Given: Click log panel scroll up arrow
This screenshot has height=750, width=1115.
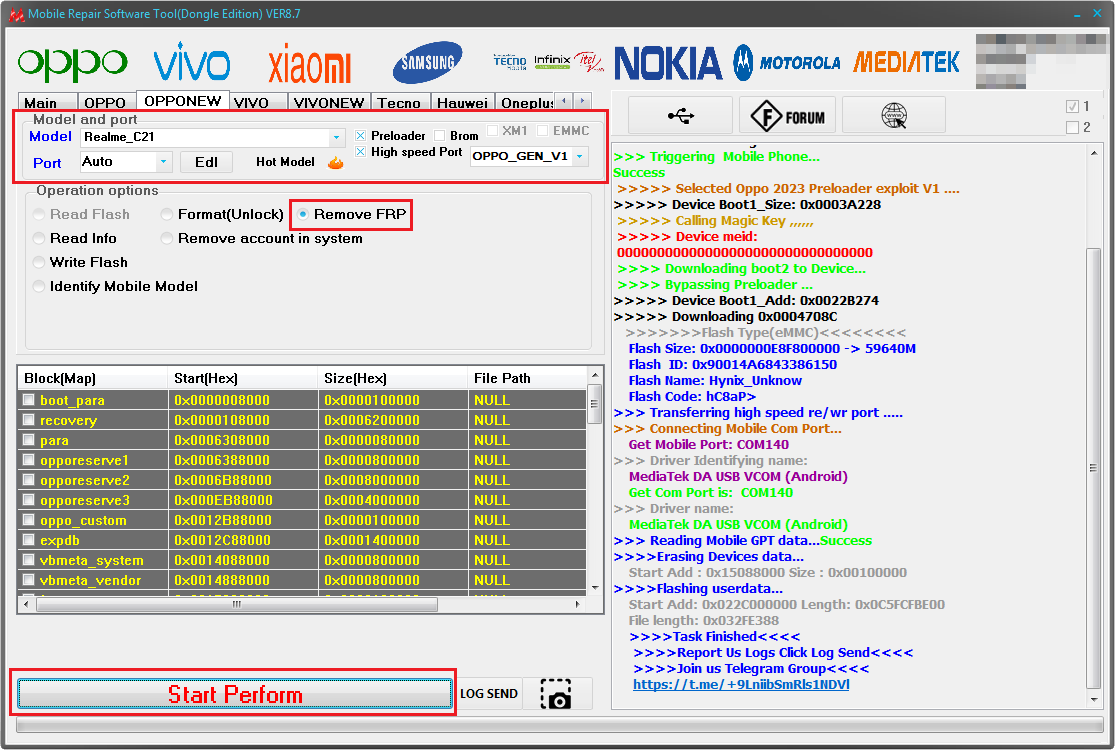Looking at the screenshot, I should coord(1094,153).
